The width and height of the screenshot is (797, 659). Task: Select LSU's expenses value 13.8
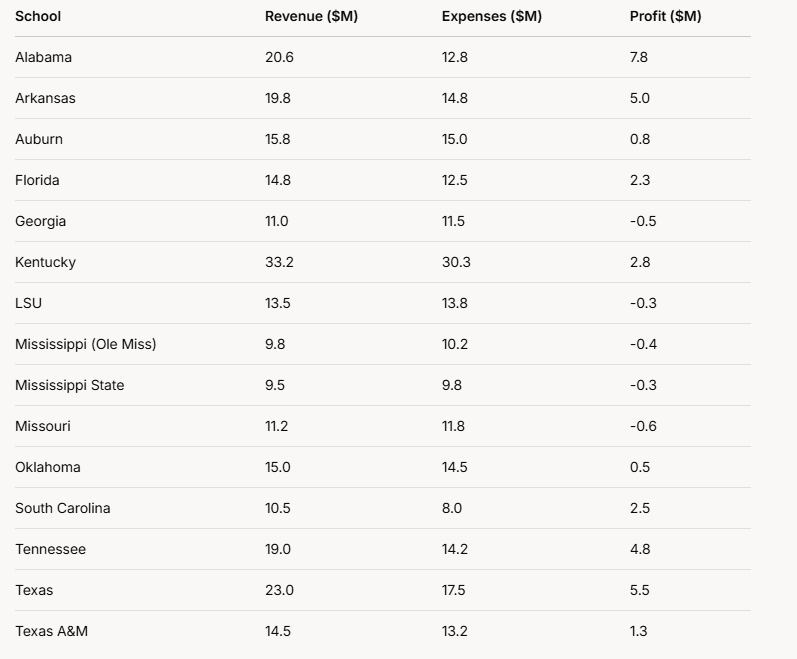click(454, 303)
